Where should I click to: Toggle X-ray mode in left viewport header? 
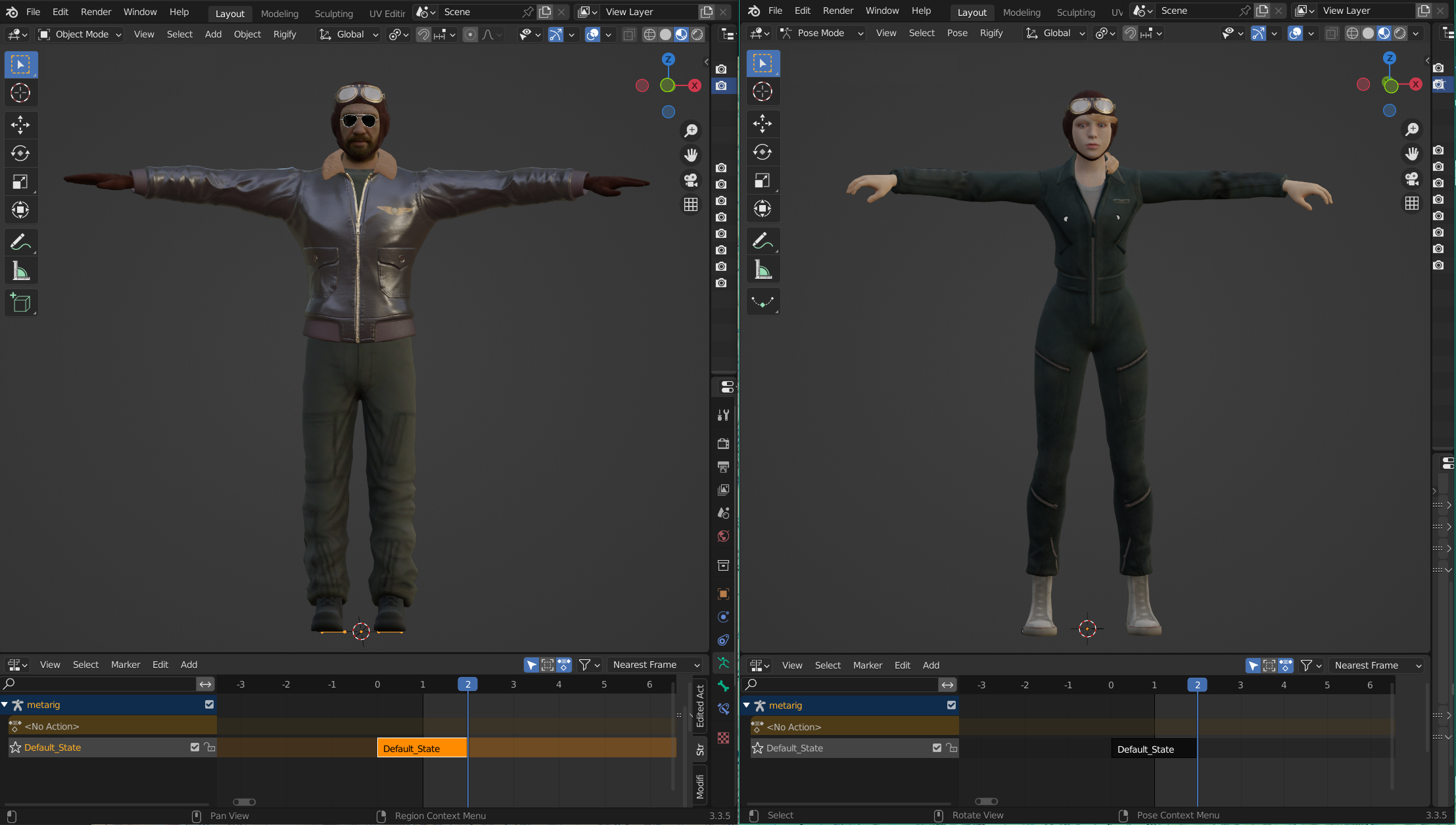point(629,34)
